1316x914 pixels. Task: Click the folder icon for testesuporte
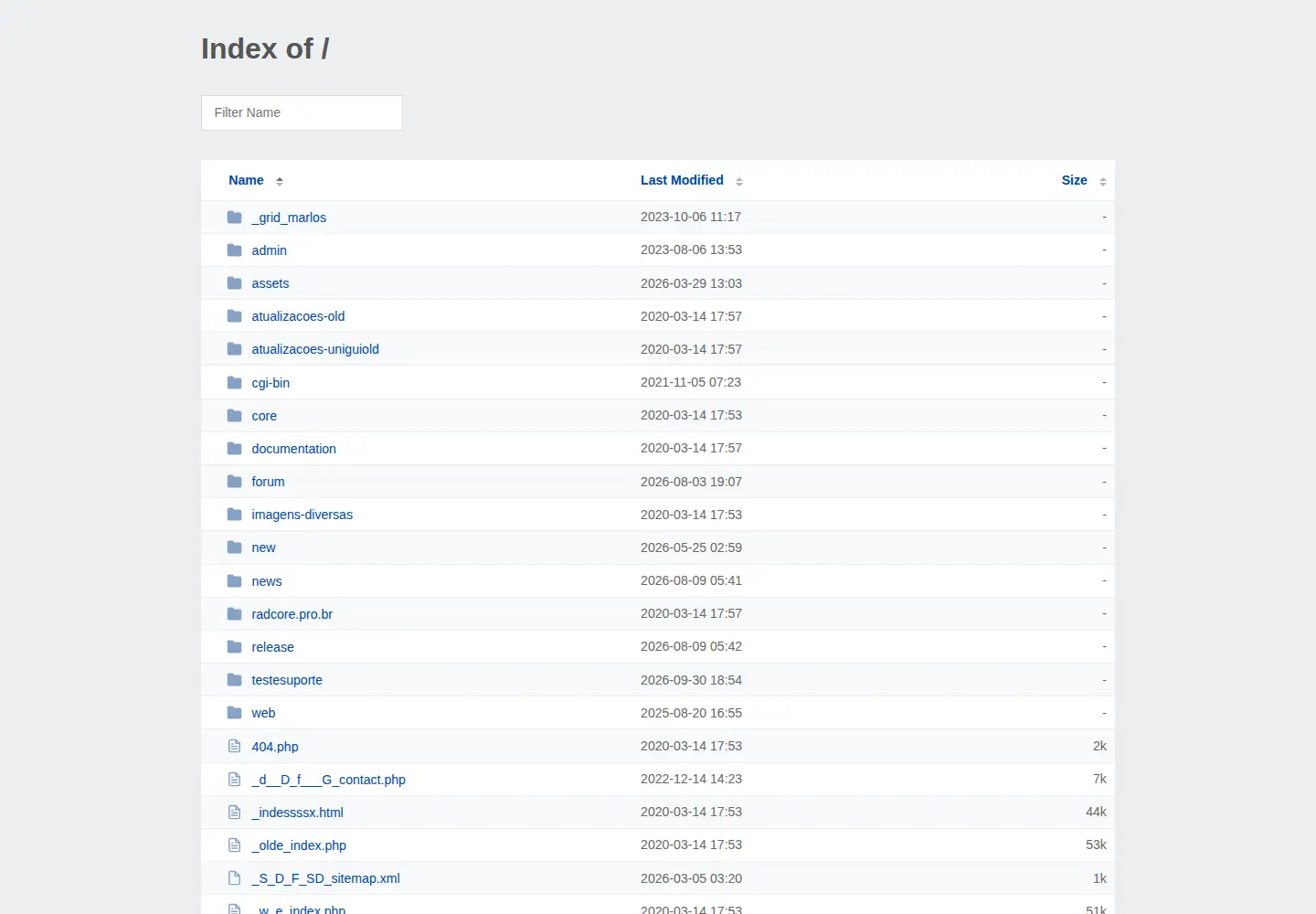235,680
